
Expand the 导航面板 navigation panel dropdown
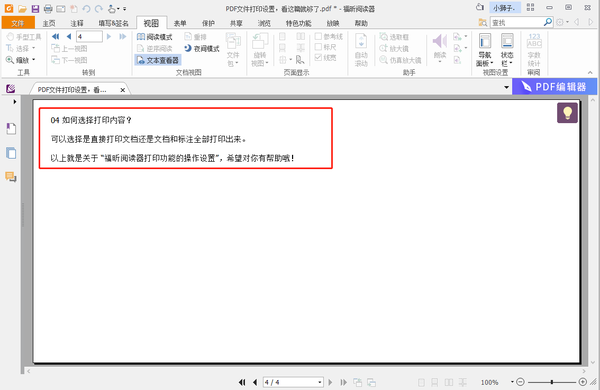[x=485, y=50]
